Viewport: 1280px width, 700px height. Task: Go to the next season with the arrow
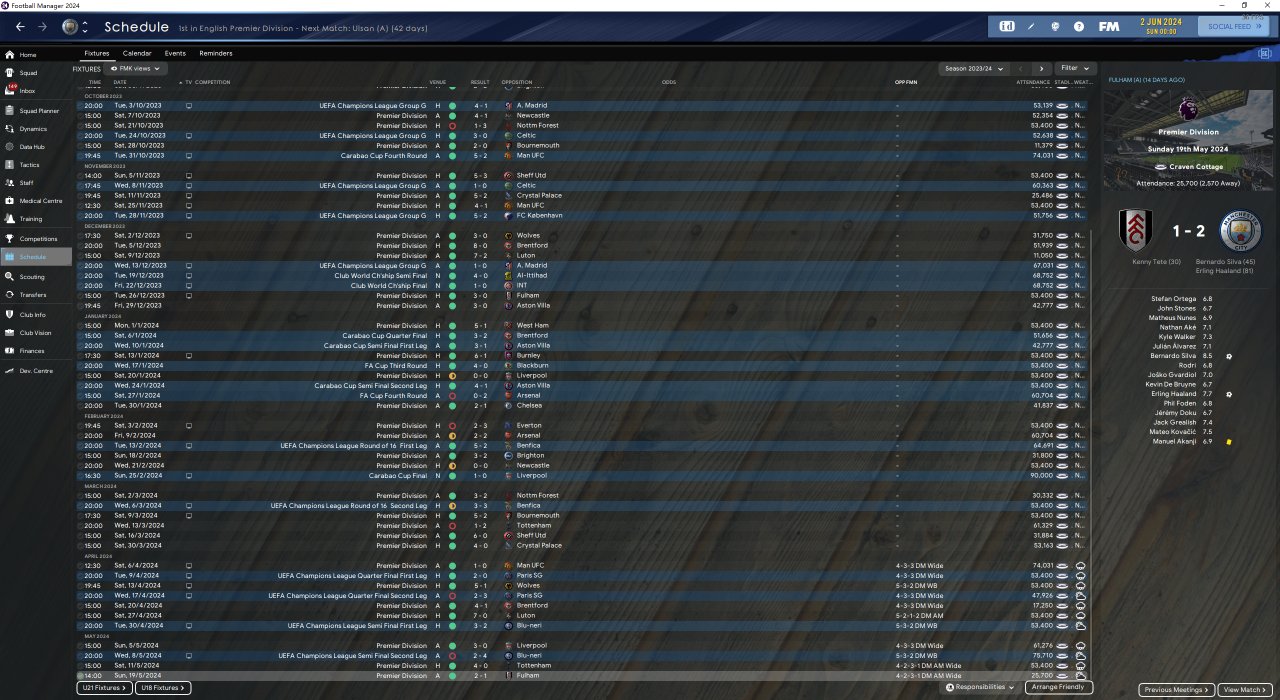(x=1041, y=69)
